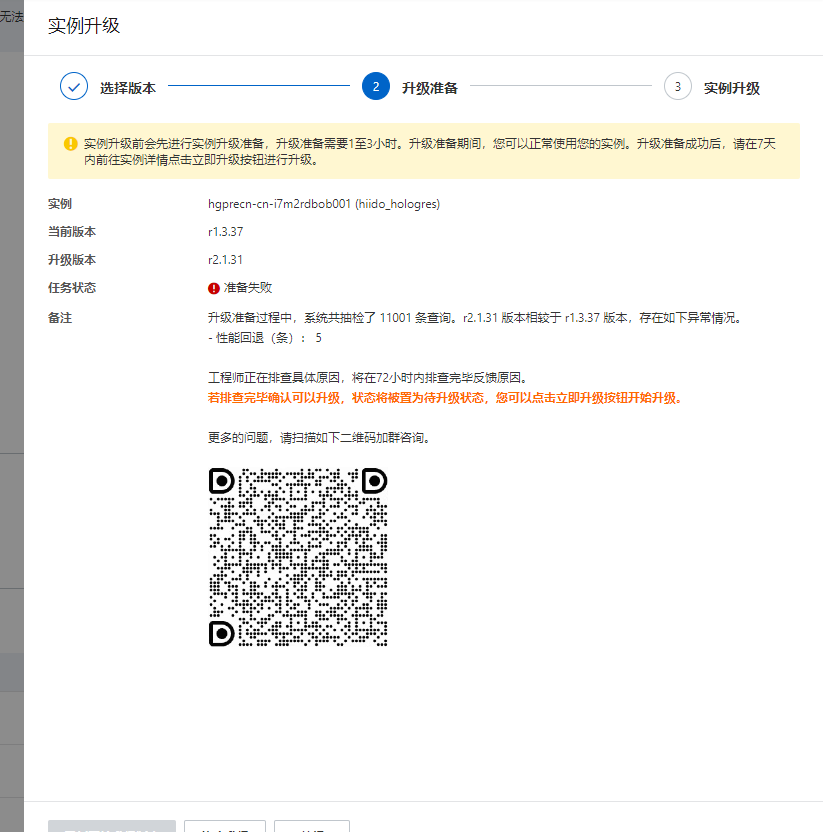Click the step 3 circle icon

(678, 86)
